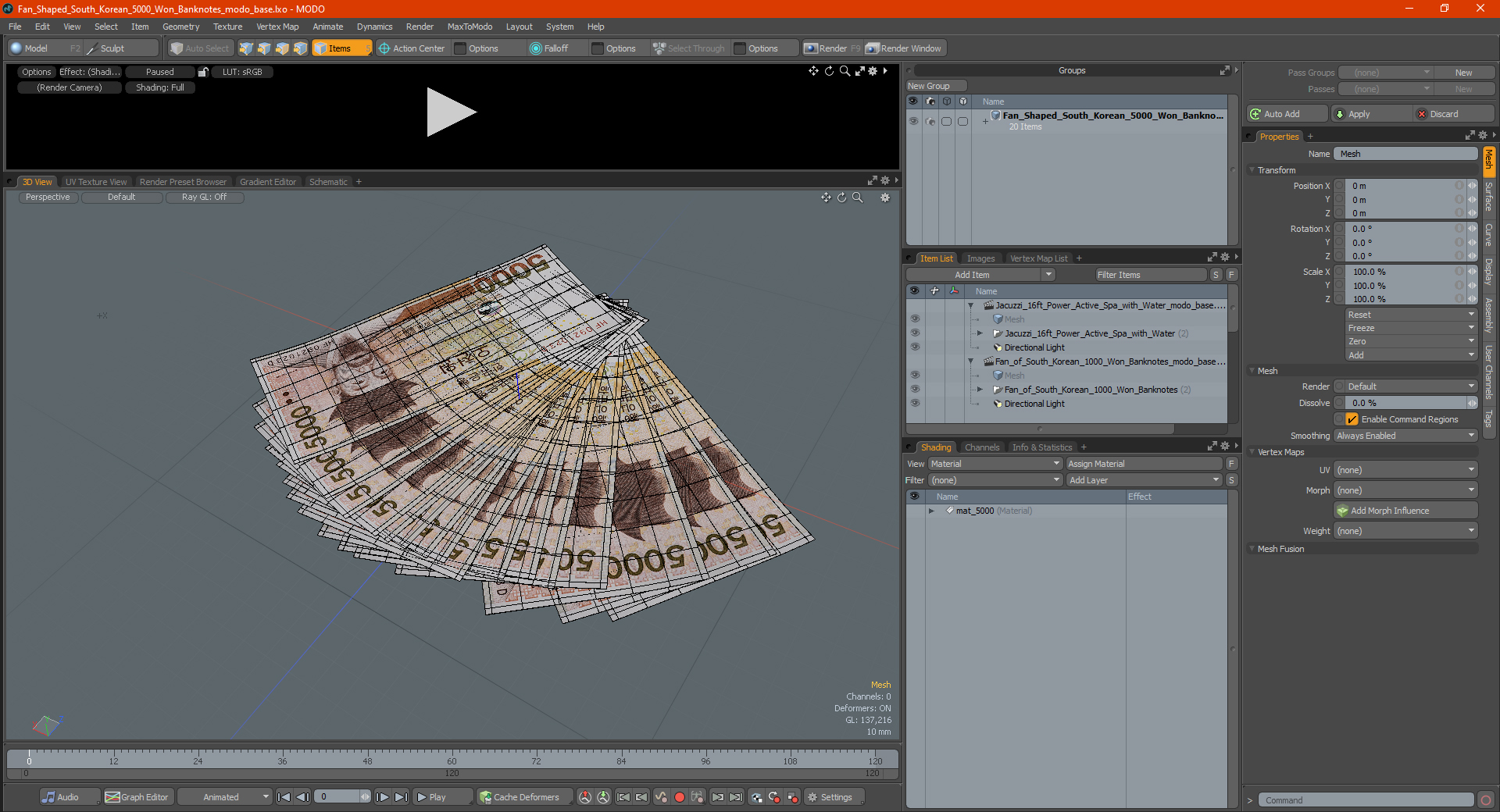1500x812 pixels.
Task: Click New Group button
Action: pyautogui.click(x=935, y=86)
